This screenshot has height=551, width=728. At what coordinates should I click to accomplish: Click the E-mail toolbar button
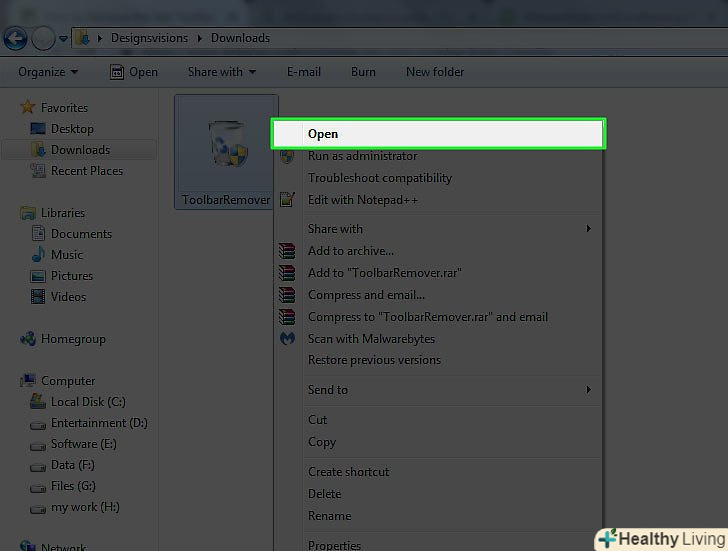pyautogui.click(x=304, y=72)
